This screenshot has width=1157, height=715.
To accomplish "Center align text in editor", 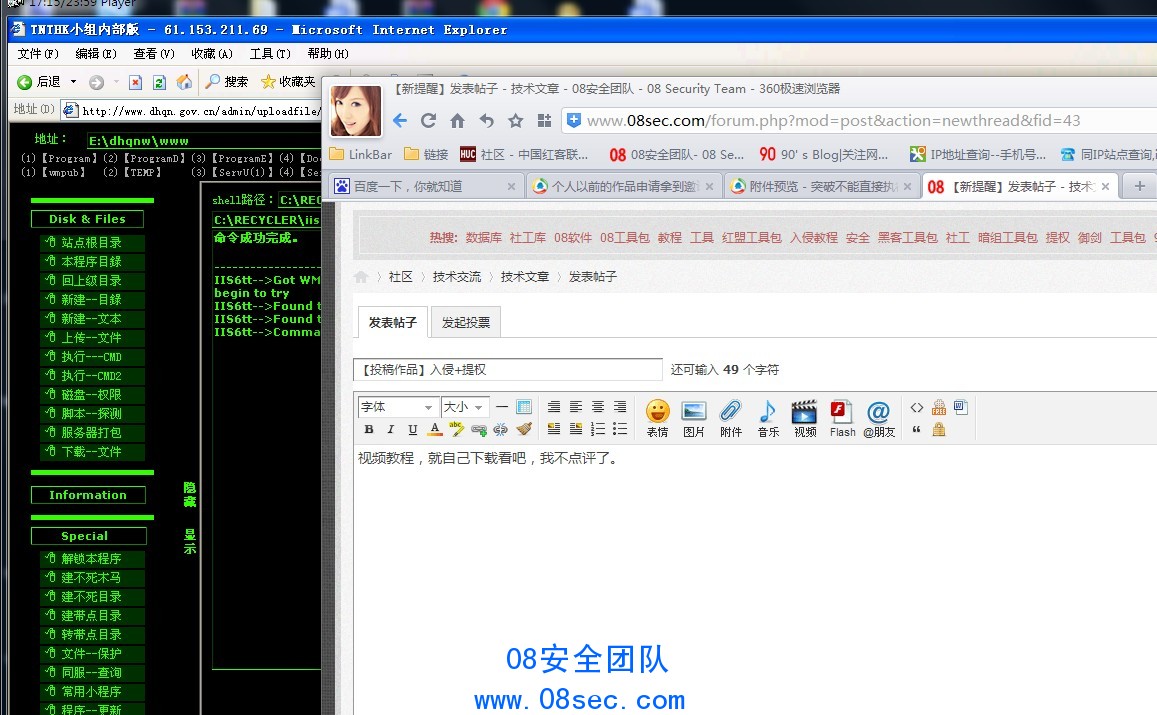I will (x=598, y=407).
